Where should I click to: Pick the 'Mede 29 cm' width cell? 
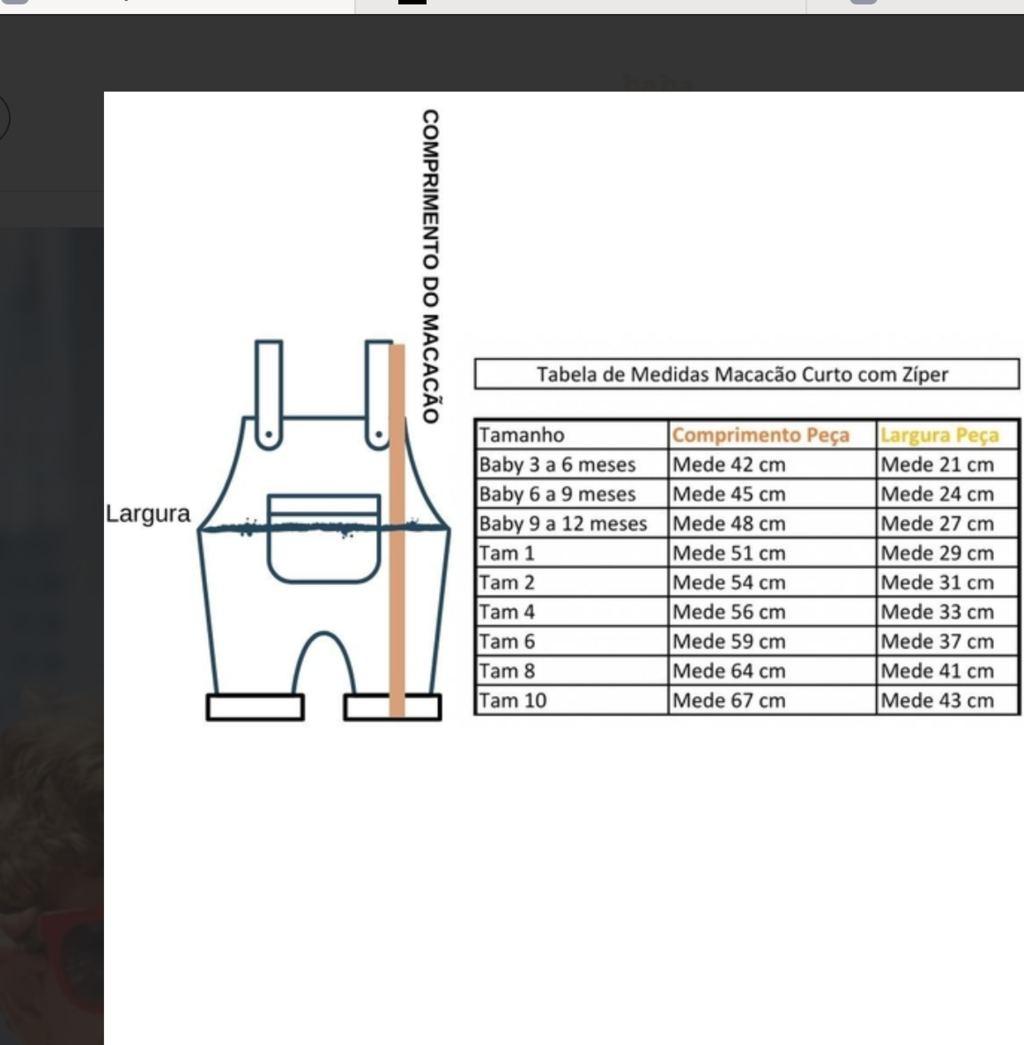[948, 553]
